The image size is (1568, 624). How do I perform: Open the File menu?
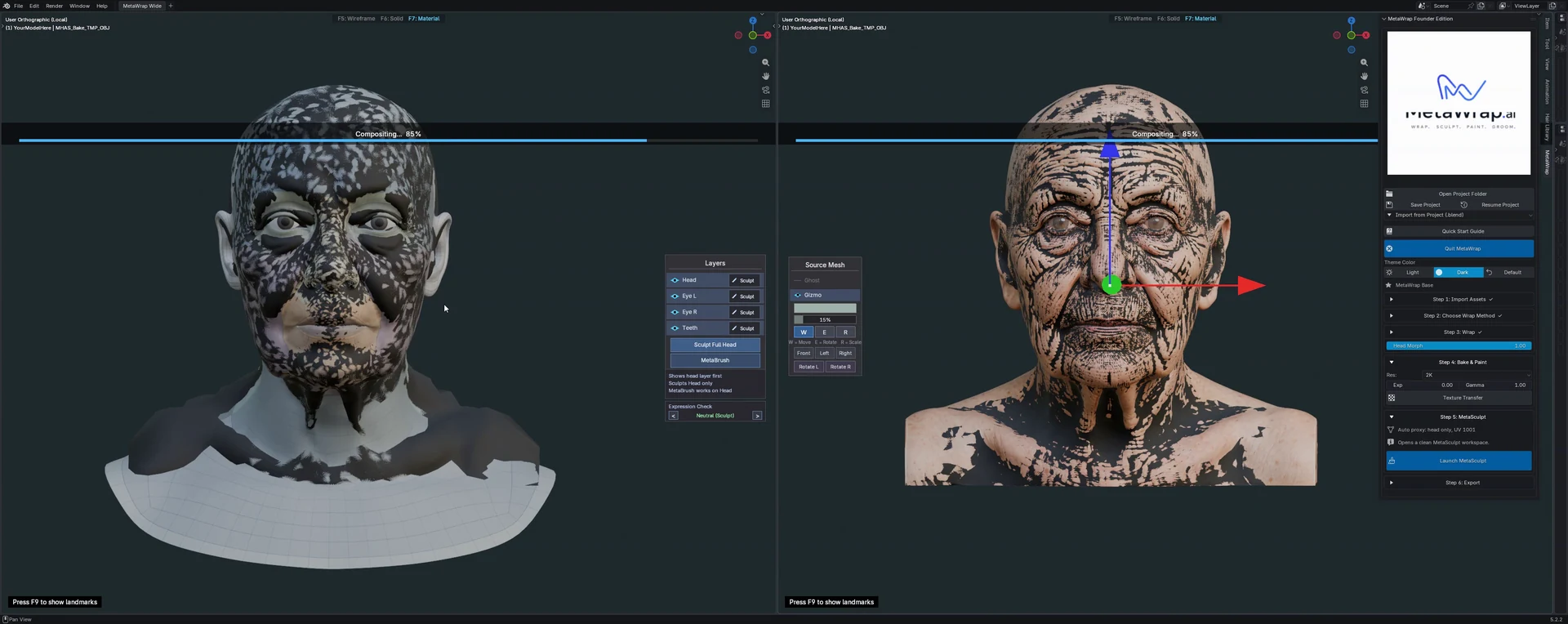19,6
